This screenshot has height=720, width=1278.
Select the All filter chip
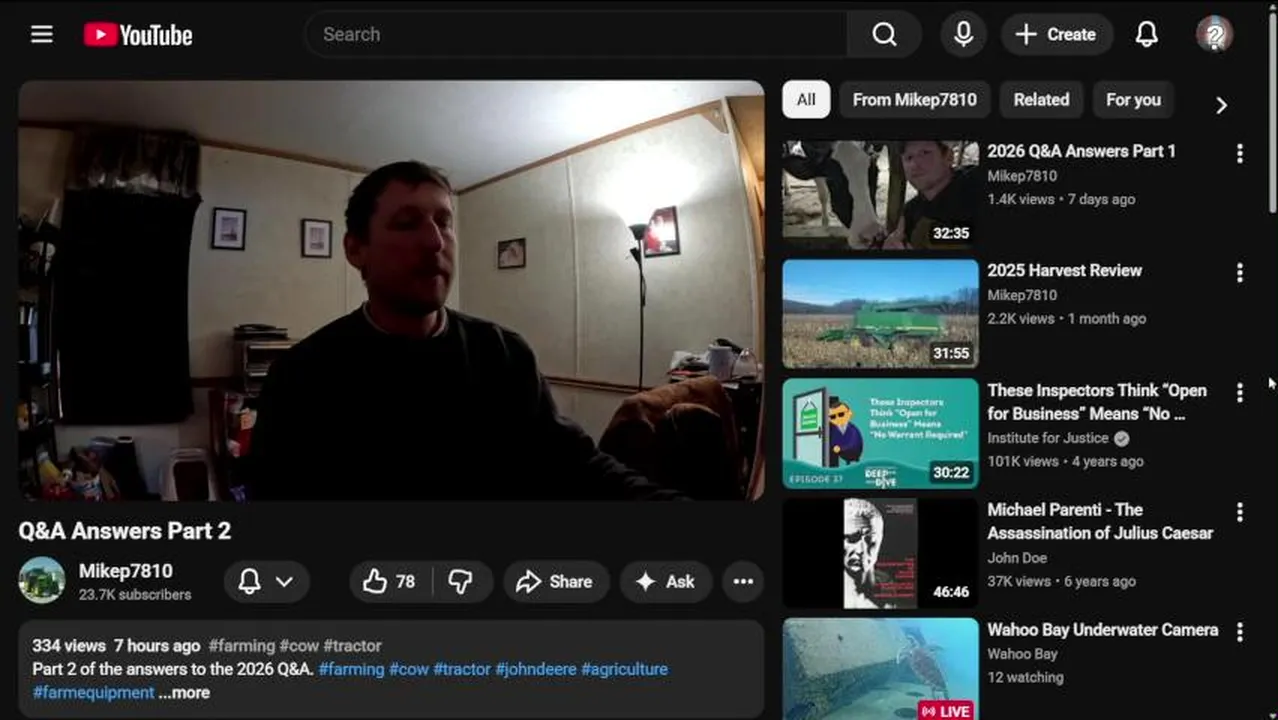(806, 100)
